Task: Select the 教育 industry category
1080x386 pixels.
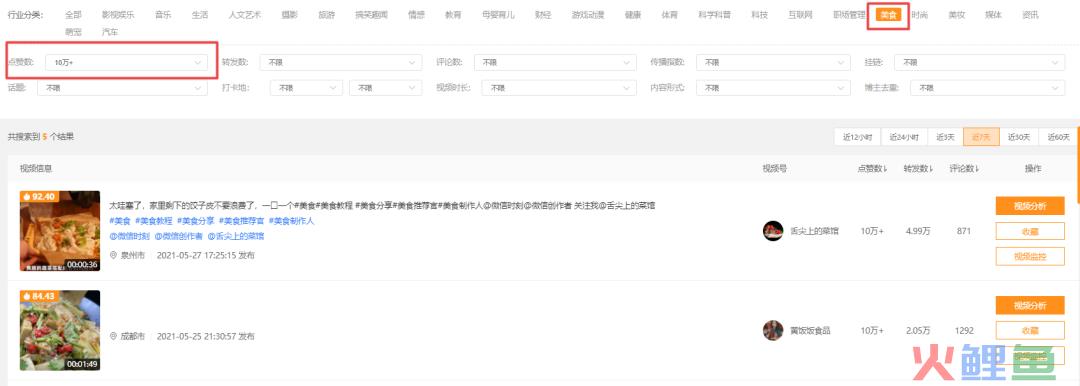Action: click(x=453, y=14)
